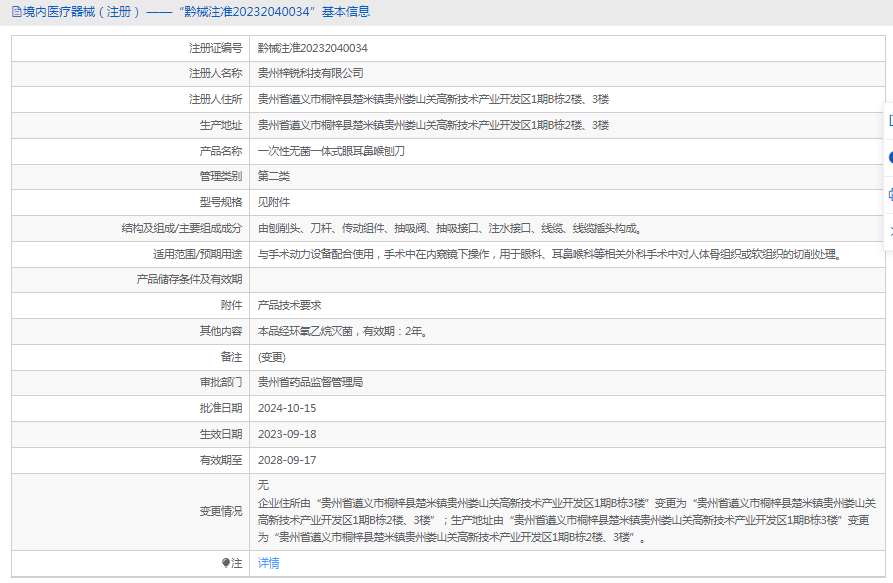
Task: Click the solid blue circle icon on right sidebar
Action: (889, 157)
